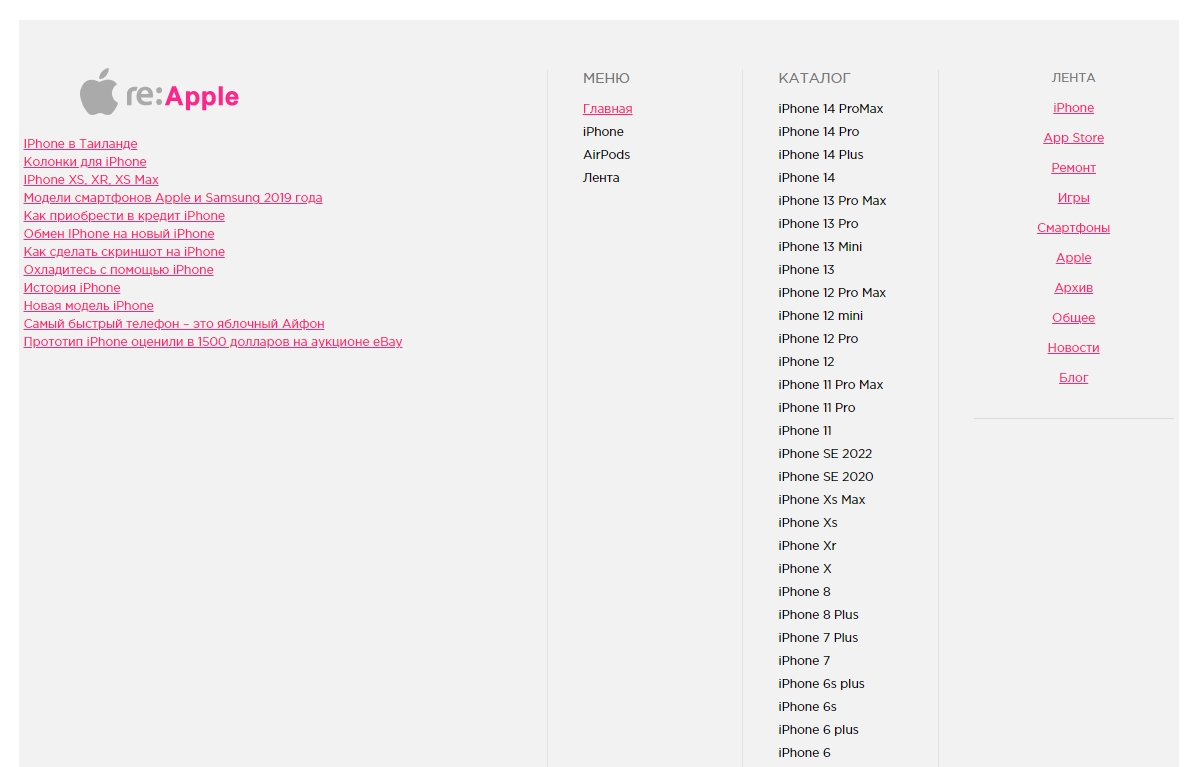Click the re:Apple logo

pyautogui.click(x=159, y=93)
